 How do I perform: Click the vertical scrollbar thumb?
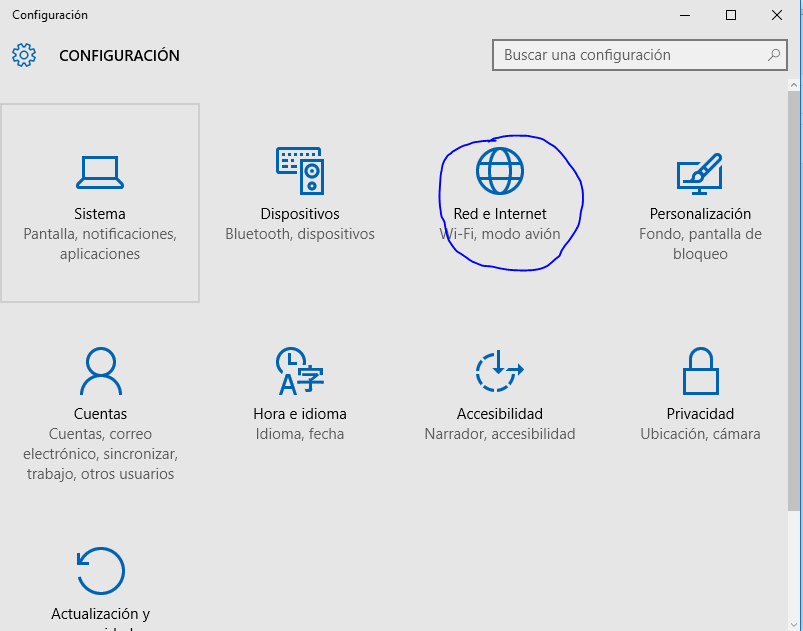(794, 301)
